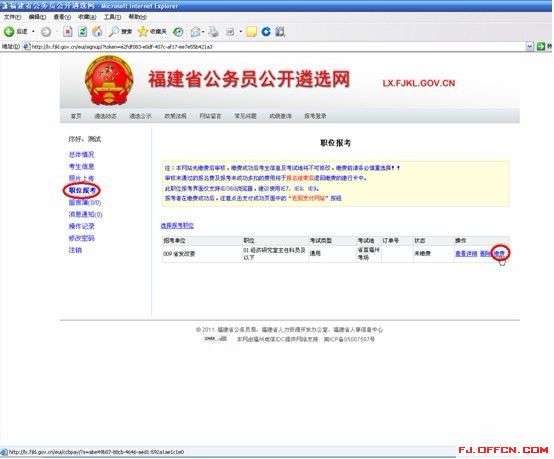Expand the address bar dropdown arrow

[x=529, y=46]
